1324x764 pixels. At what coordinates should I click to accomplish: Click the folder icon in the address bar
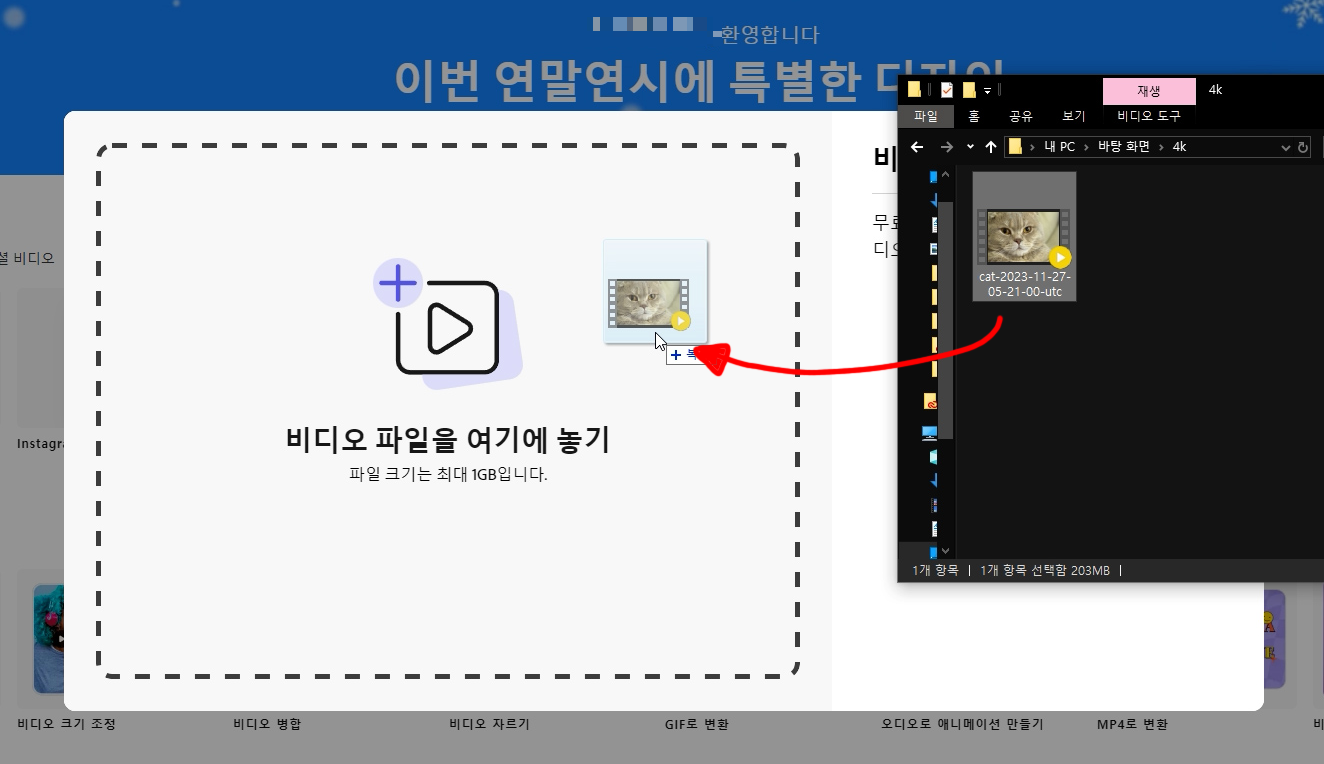pyautogui.click(x=1016, y=146)
